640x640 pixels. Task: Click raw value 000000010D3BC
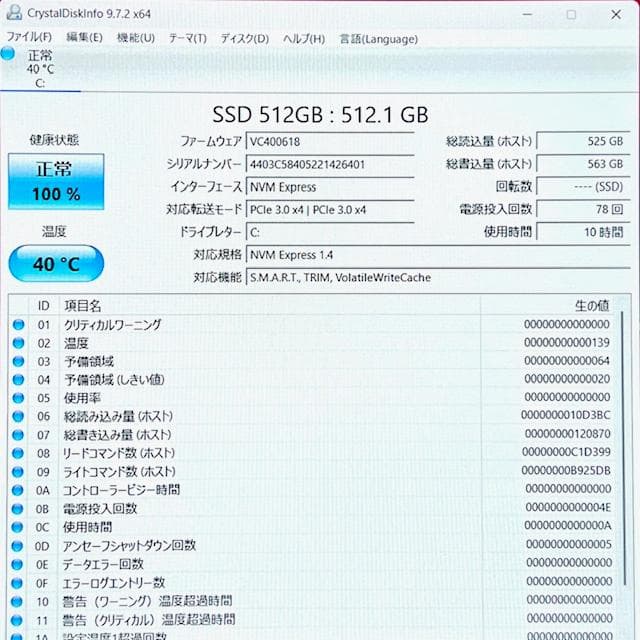(x=566, y=415)
